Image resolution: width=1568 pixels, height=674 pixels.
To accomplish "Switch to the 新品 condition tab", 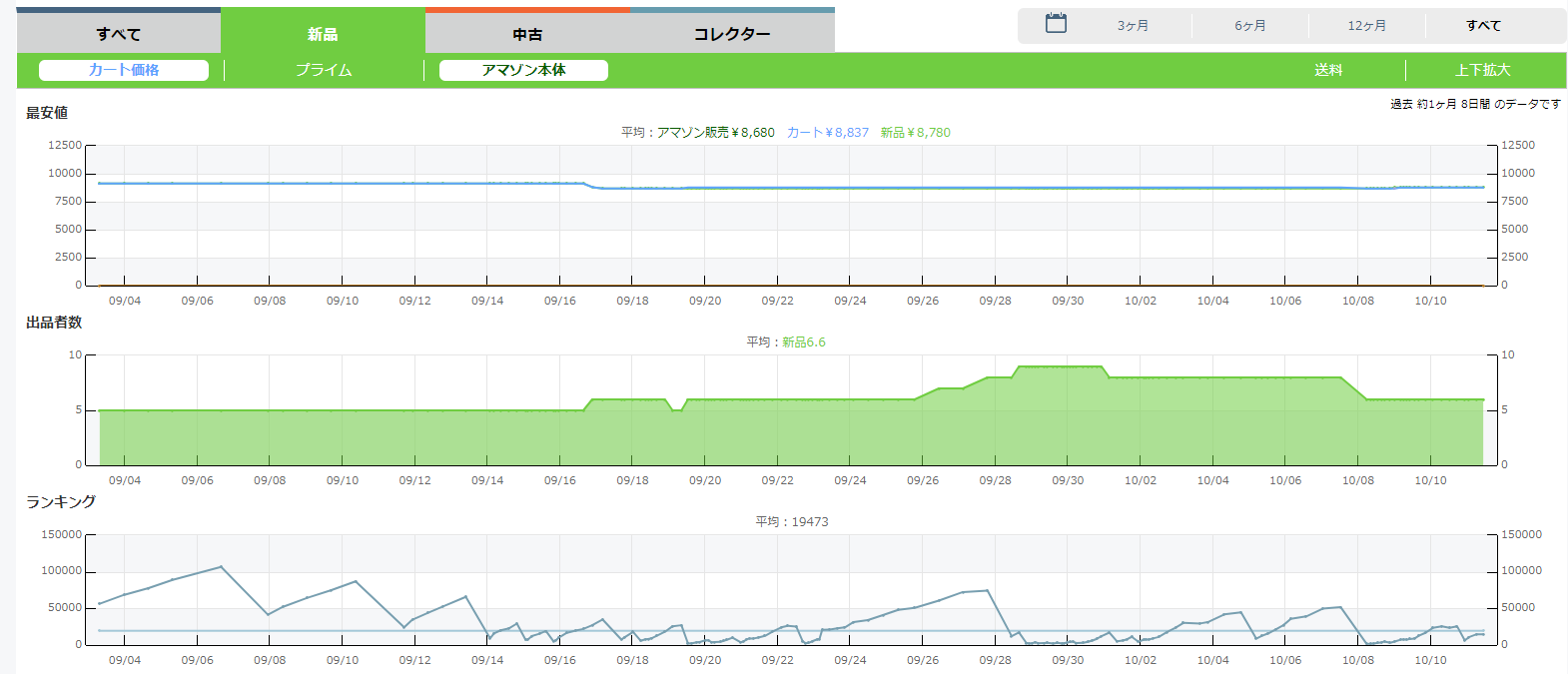I will point(323,34).
